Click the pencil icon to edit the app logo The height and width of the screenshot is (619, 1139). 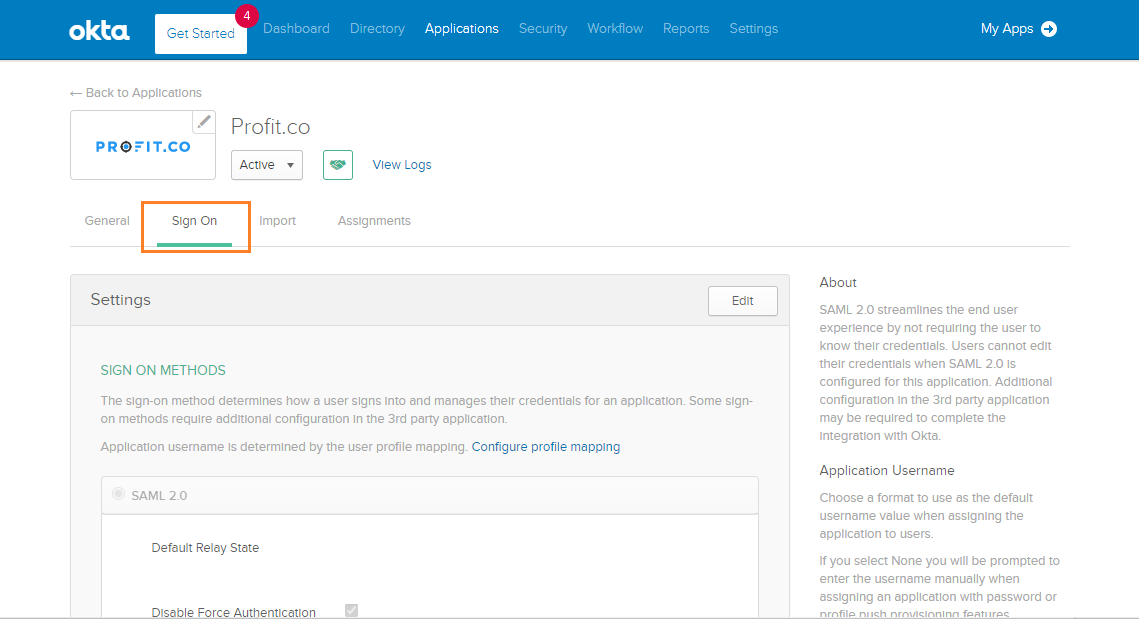point(204,121)
